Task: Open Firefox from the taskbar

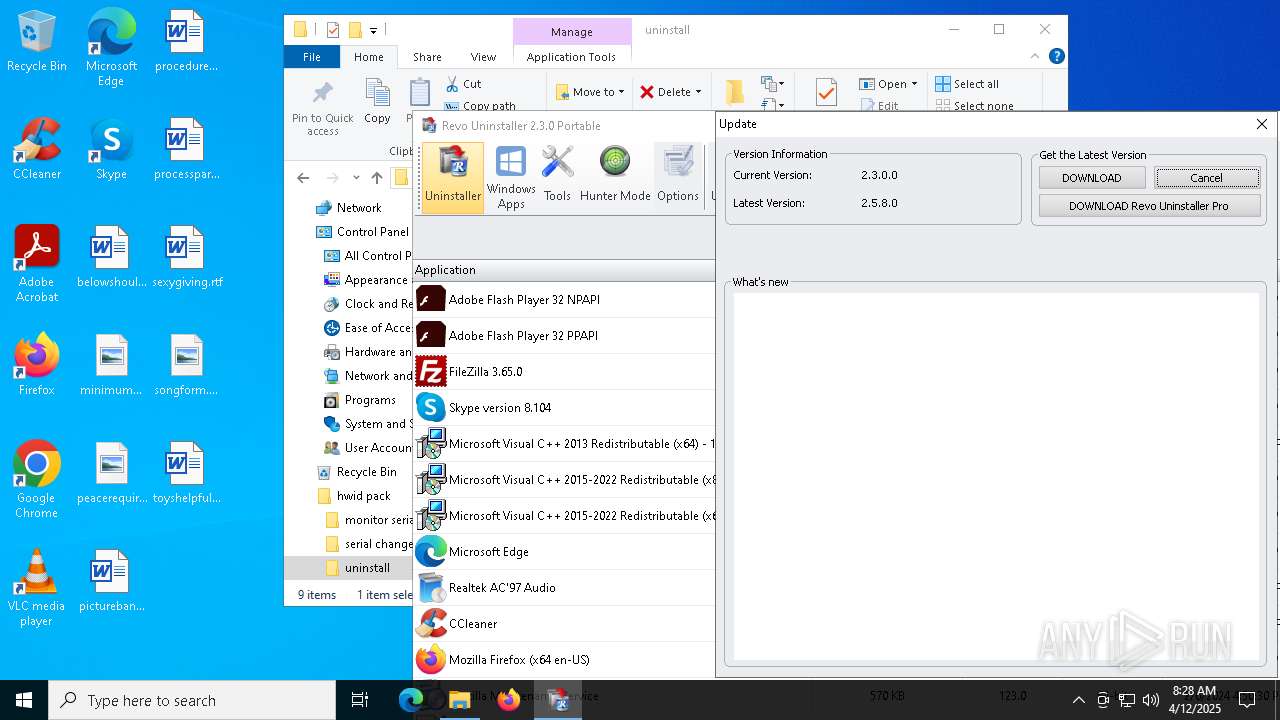Action: (509, 700)
